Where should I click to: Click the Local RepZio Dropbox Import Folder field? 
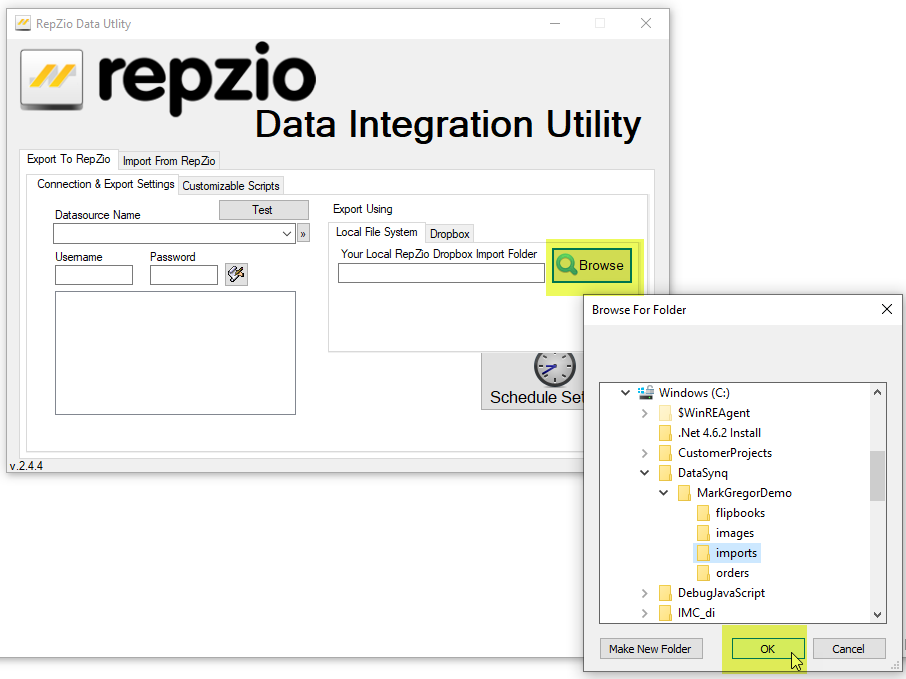point(441,273)
